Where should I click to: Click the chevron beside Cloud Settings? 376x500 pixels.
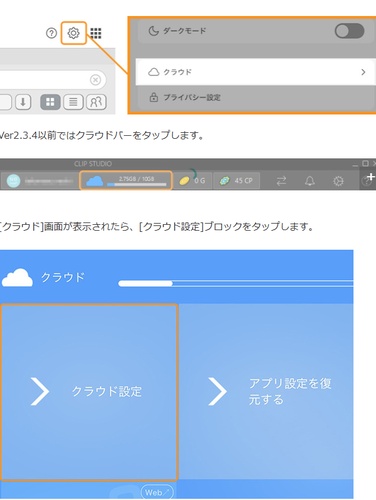click(40, 392)
